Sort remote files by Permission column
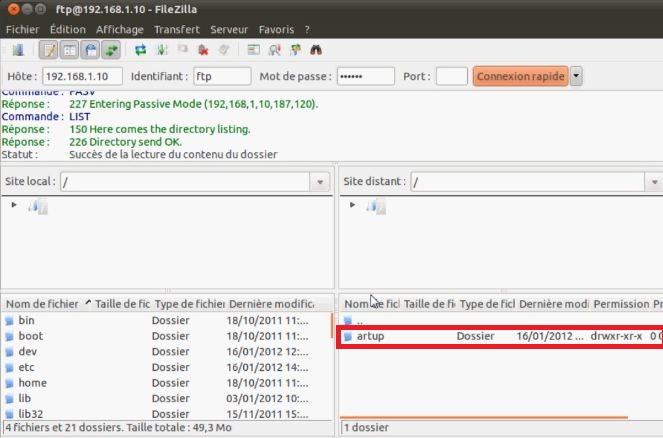This screenshot has width=663, height=438. pyautogui.click(x=621, y=304)
